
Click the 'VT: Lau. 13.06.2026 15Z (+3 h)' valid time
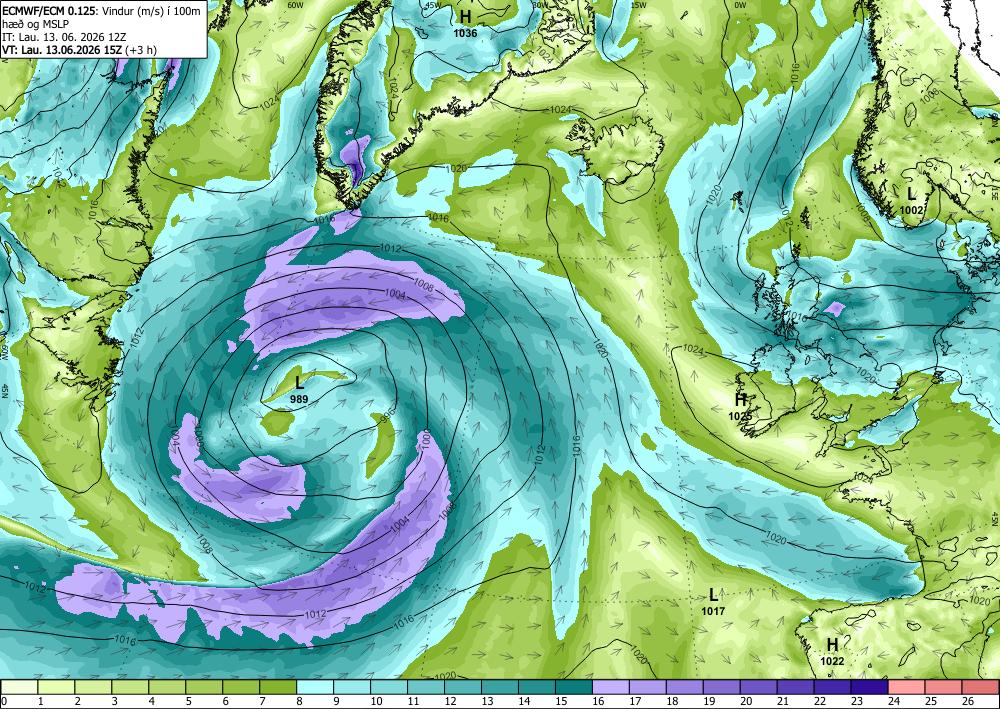(x=80, y=50)
